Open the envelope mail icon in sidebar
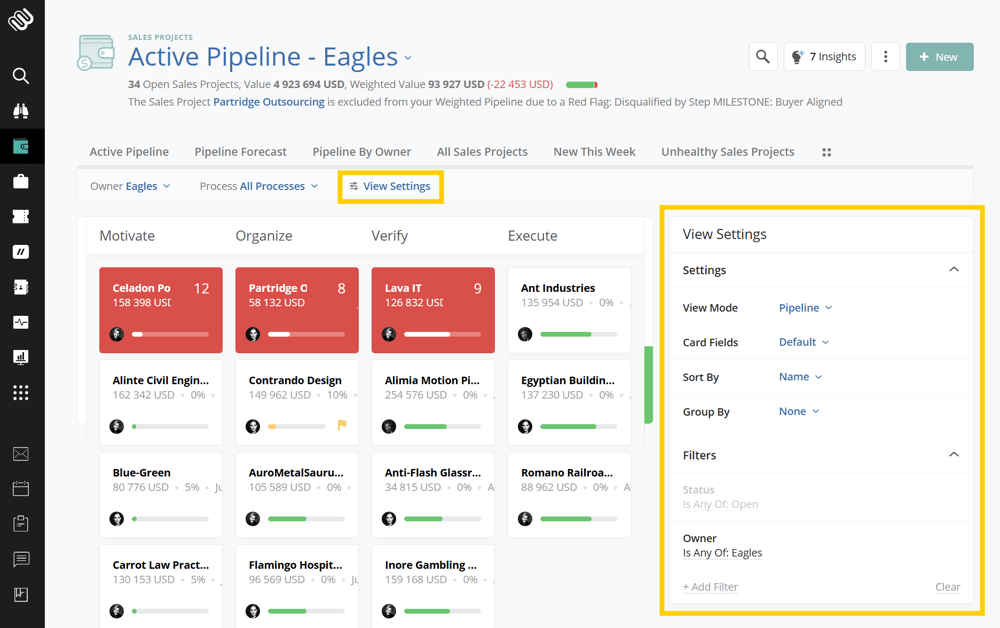The width and height of the screenshot is (1000, 628). (21, 454)
